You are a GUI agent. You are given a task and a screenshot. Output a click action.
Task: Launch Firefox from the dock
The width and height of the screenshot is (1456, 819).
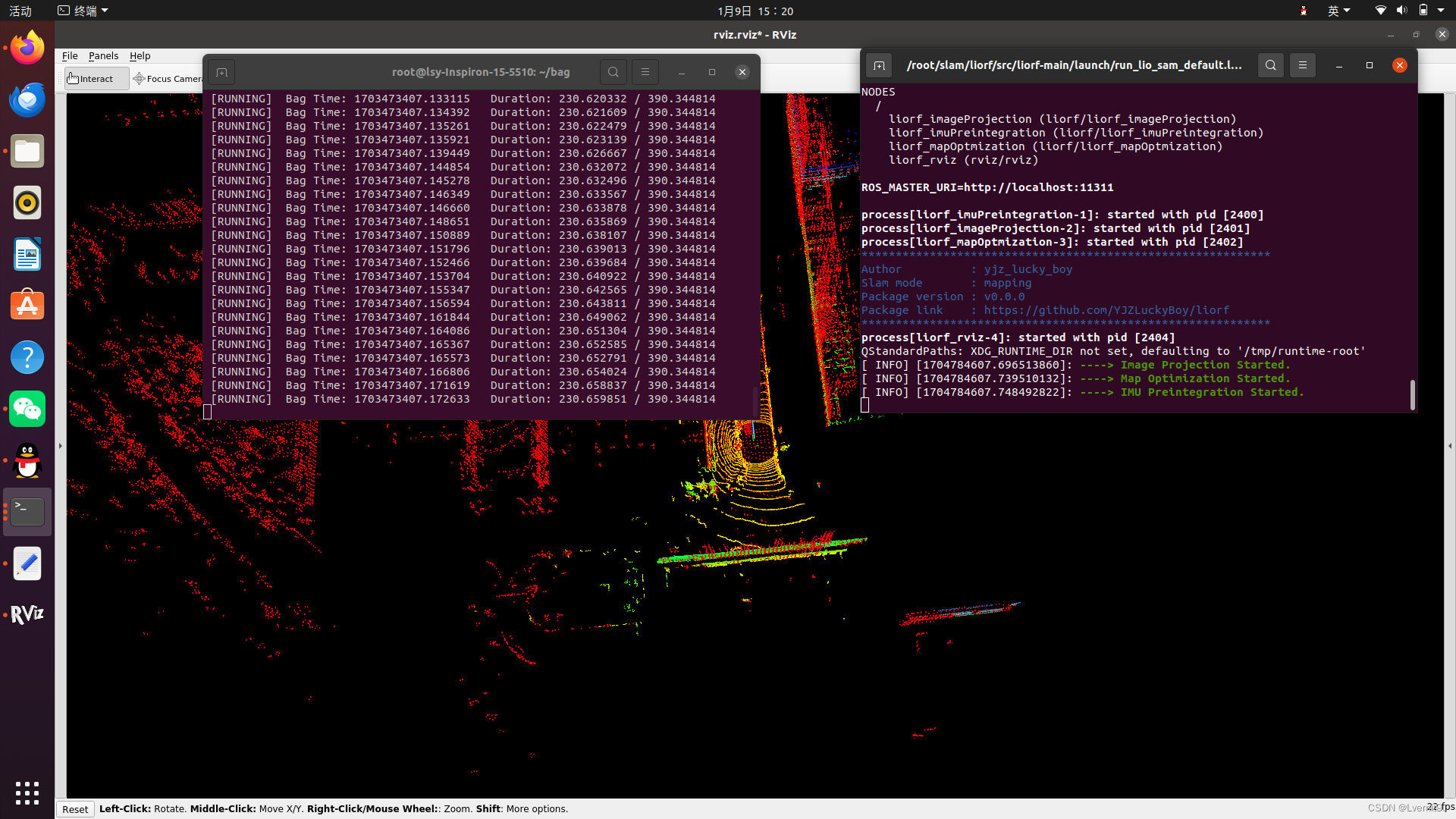pos(27,49)
